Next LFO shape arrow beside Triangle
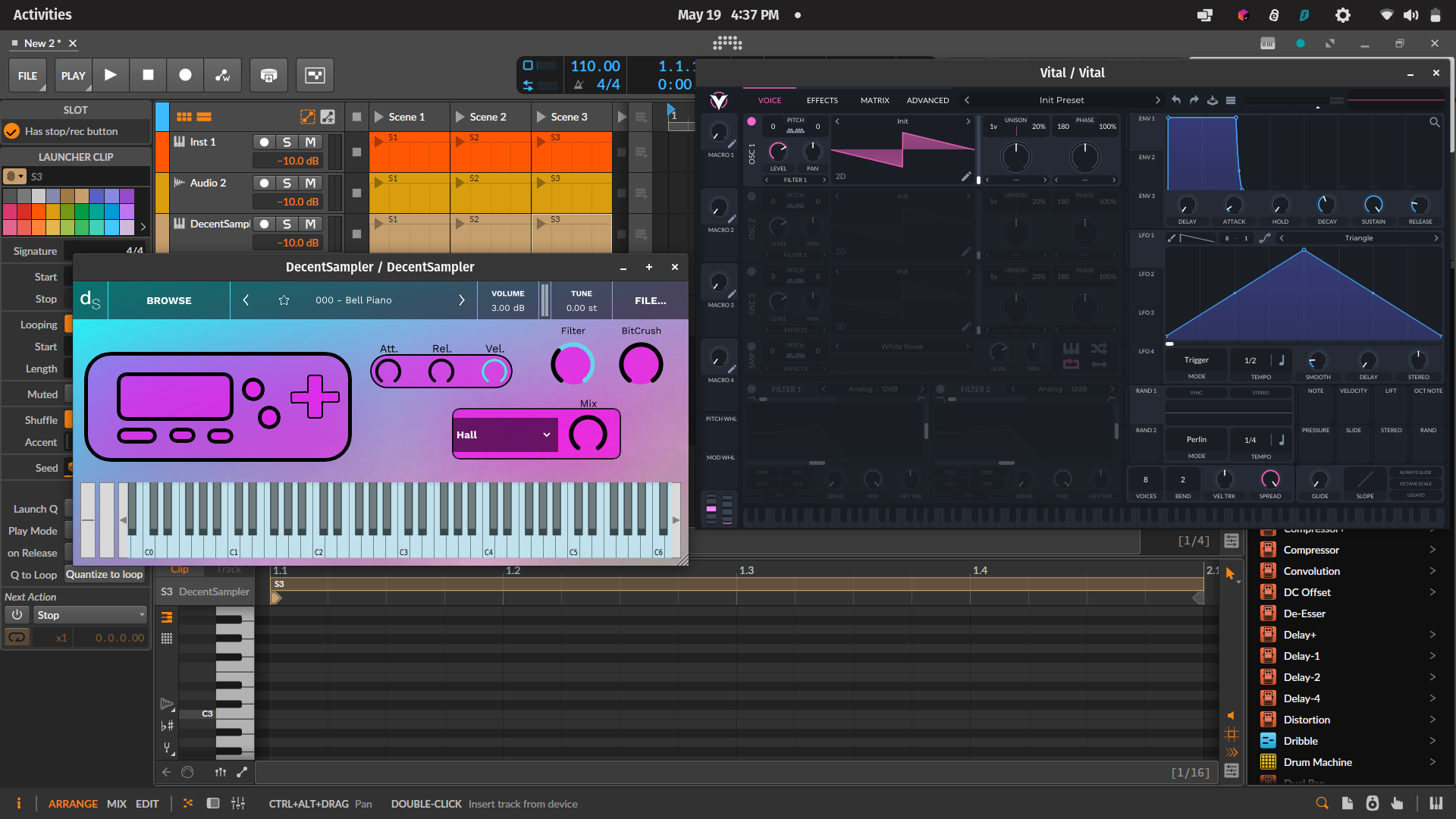Viewport: 1456px width, 819px height. (1436, 238)
